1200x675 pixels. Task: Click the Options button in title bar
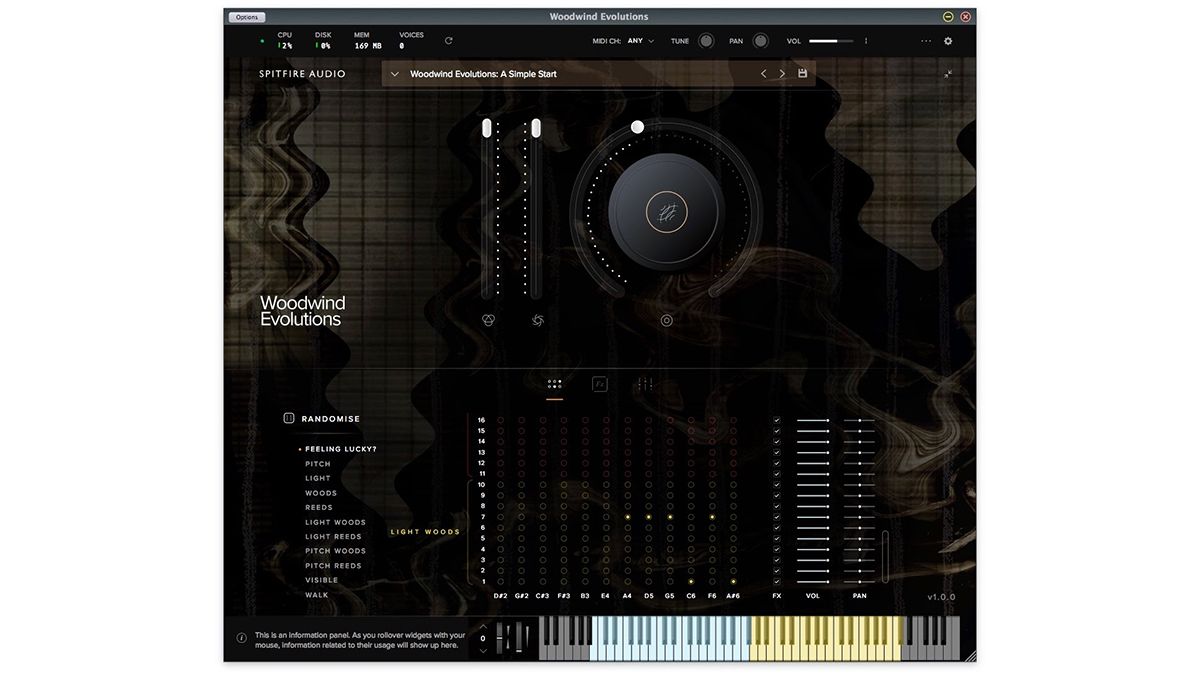pyautogui.click(x=247, y=17)
